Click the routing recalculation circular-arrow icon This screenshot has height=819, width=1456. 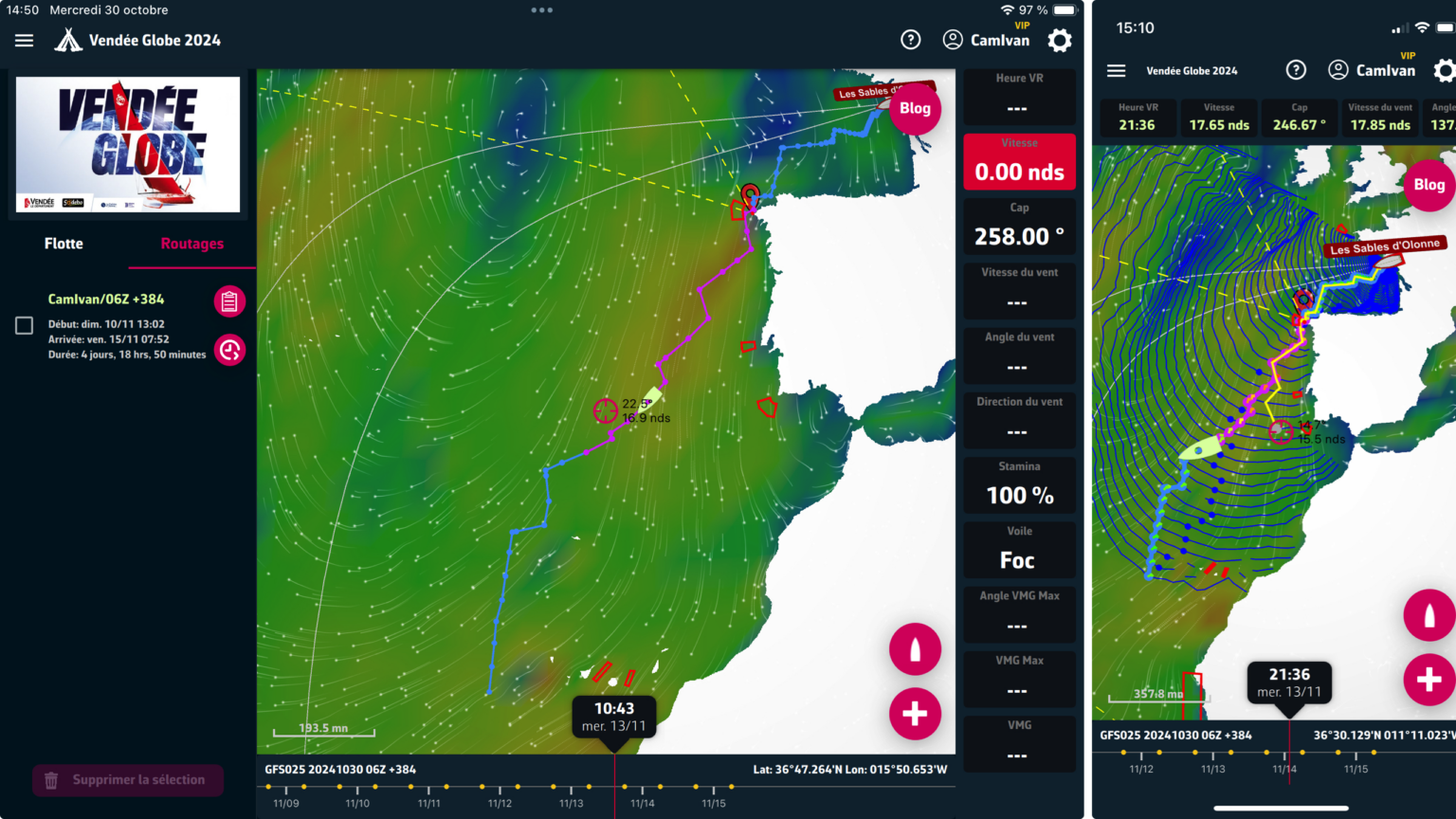229,349
